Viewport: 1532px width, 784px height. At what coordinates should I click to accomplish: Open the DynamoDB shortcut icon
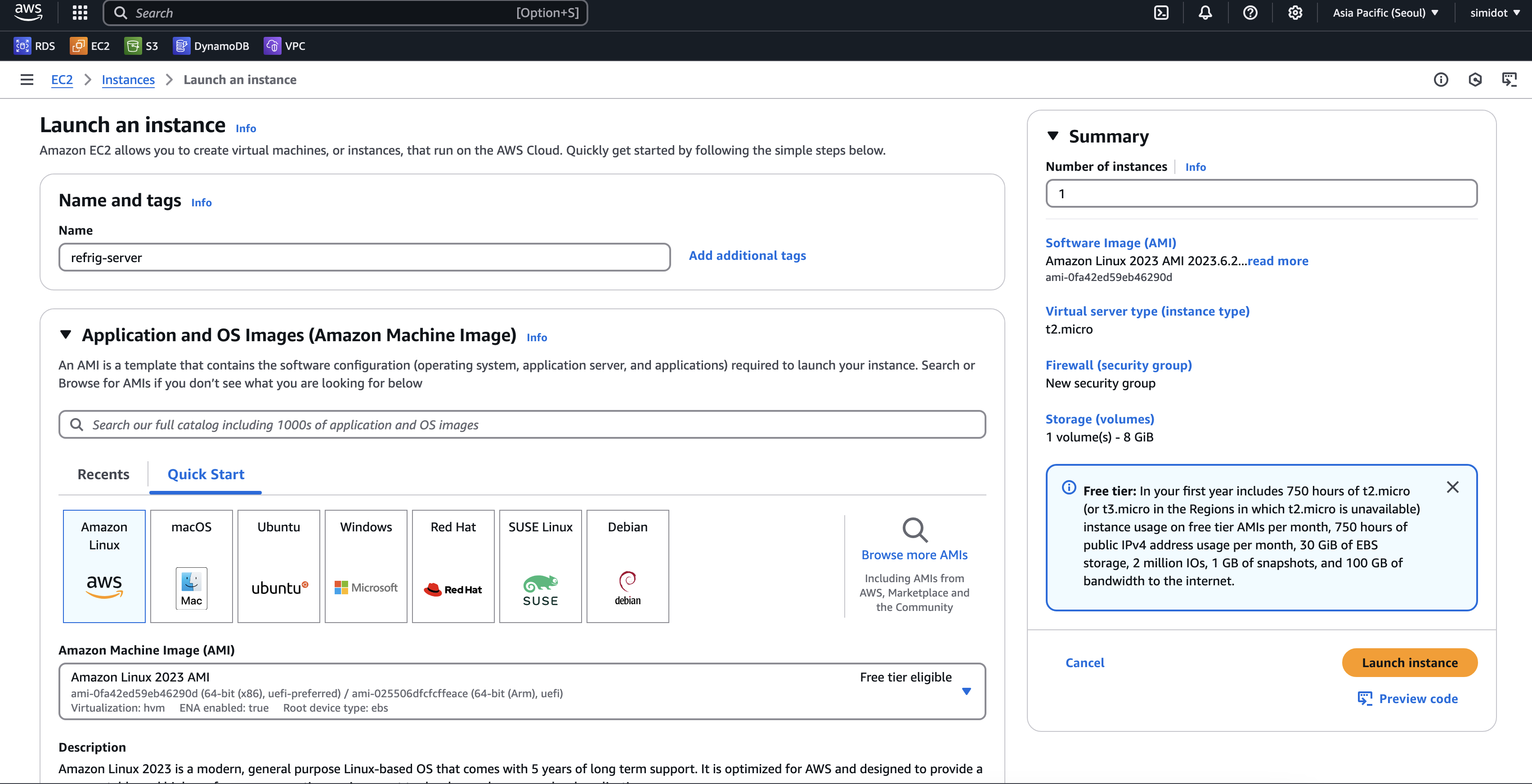(181, 46)
